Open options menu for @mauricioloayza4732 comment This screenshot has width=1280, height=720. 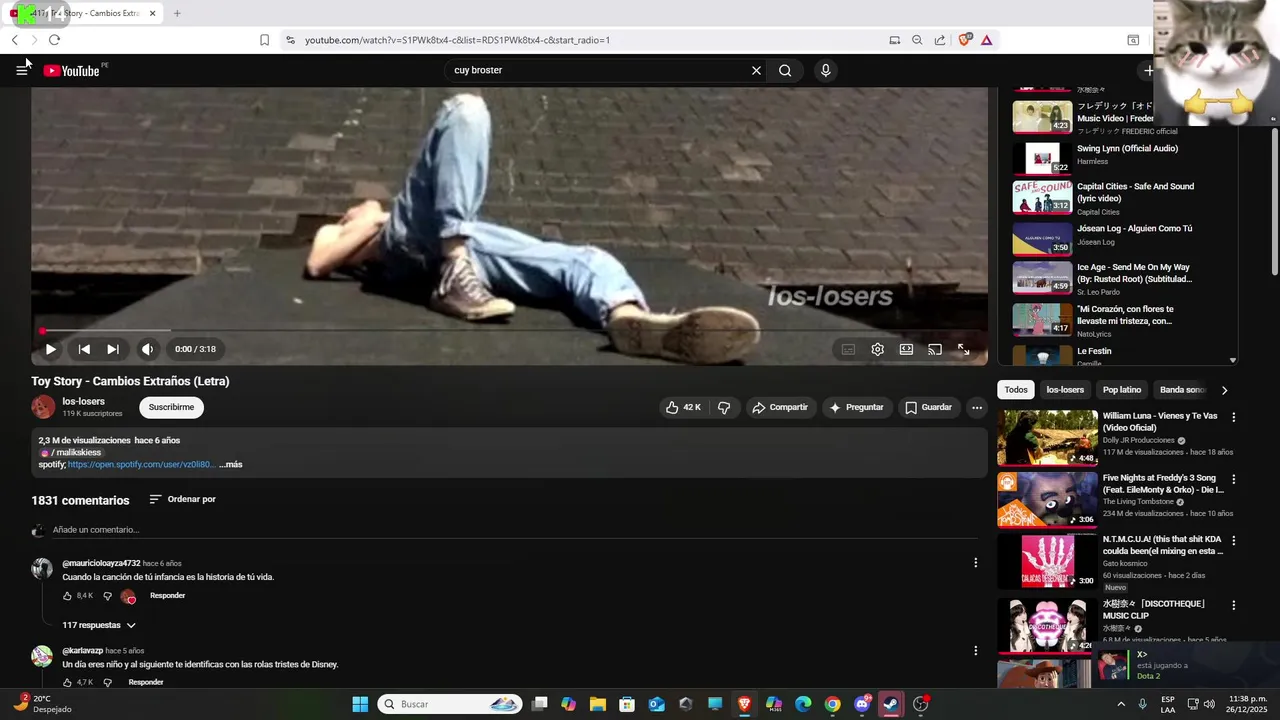976,563
